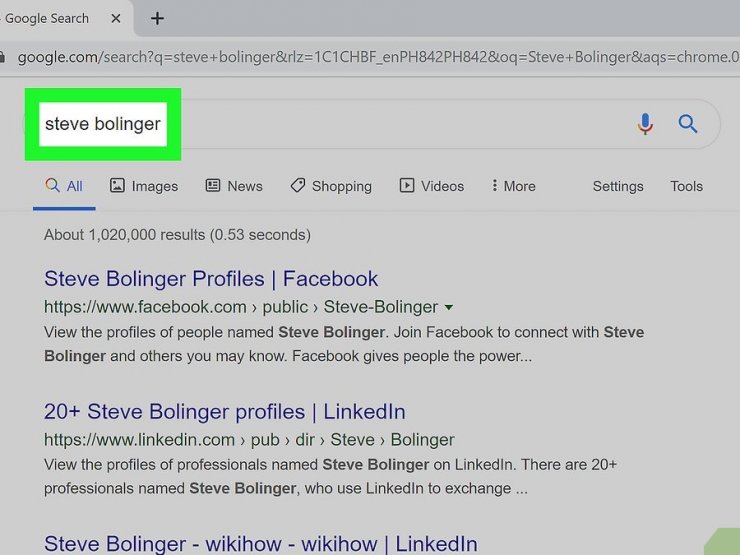Click the facebook.com result URL text
The image size is (740, 555).
coord(241,307)
